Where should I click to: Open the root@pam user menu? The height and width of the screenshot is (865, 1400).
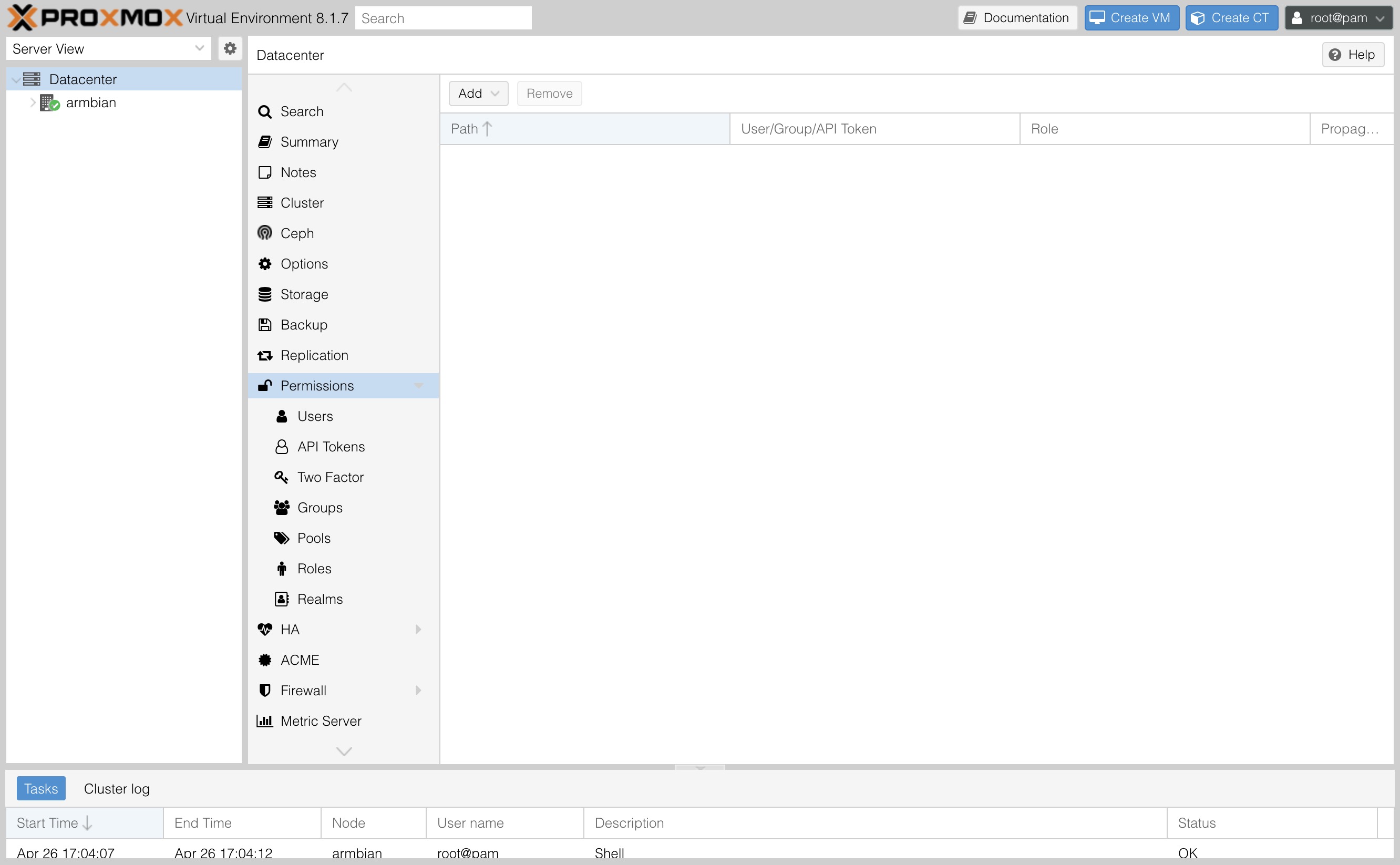tap(1338, 18)
